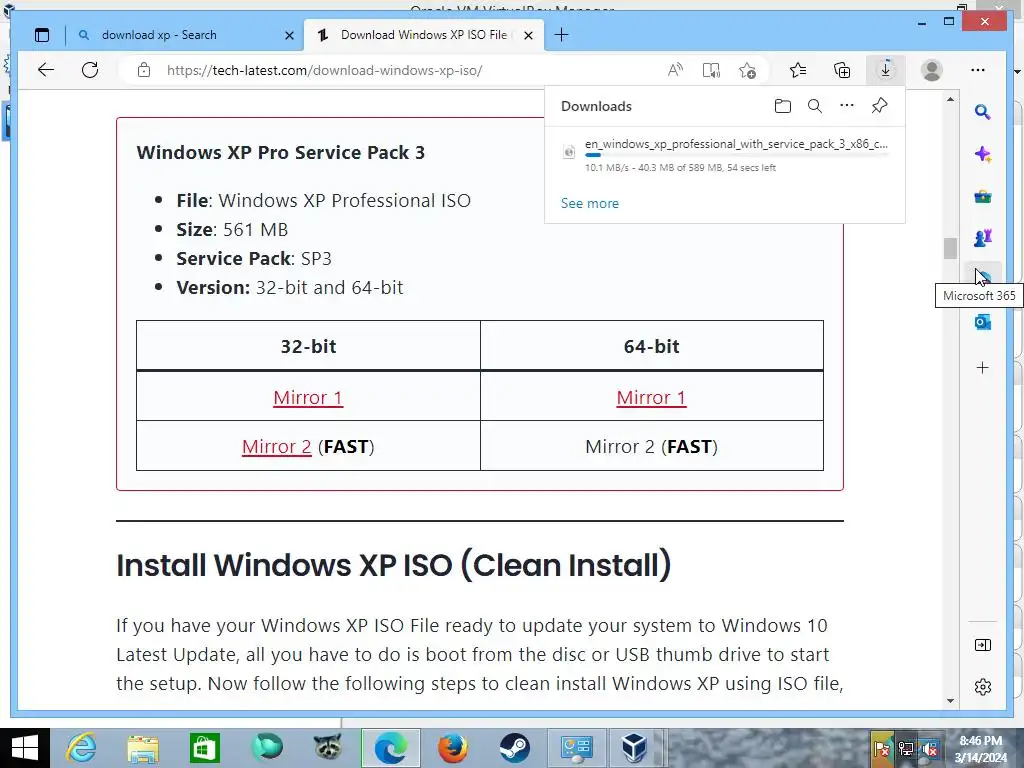Image resolution: width=1024 pixels, height=768 pixels.
Task: Open Immersive Reader icon in address bar
Action: 711,70
